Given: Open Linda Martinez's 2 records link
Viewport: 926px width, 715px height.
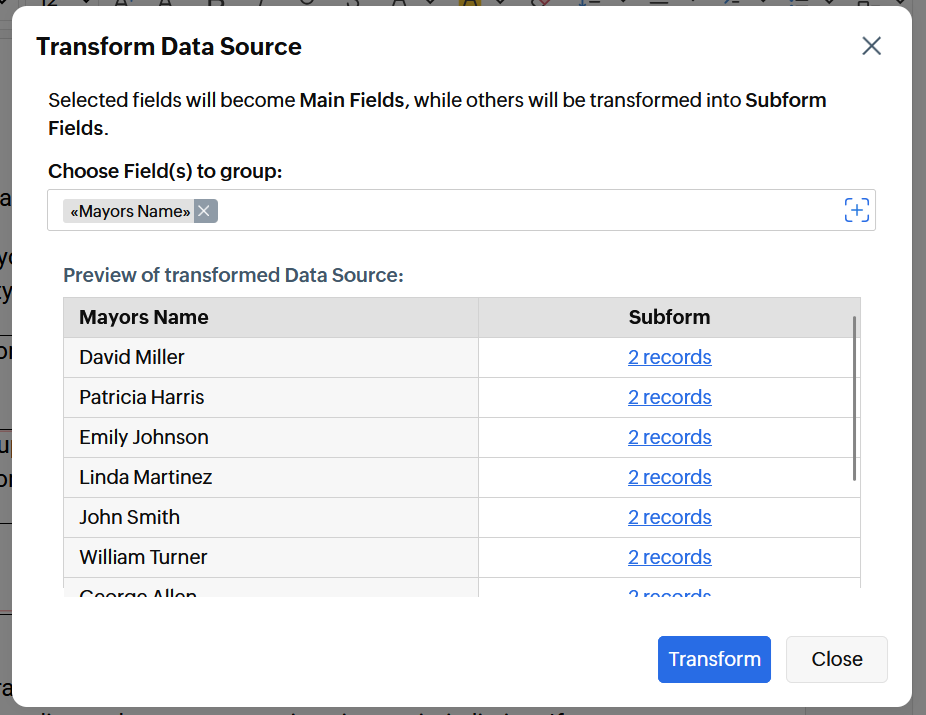Looking at the screenshot, I should tap(669, 477).
